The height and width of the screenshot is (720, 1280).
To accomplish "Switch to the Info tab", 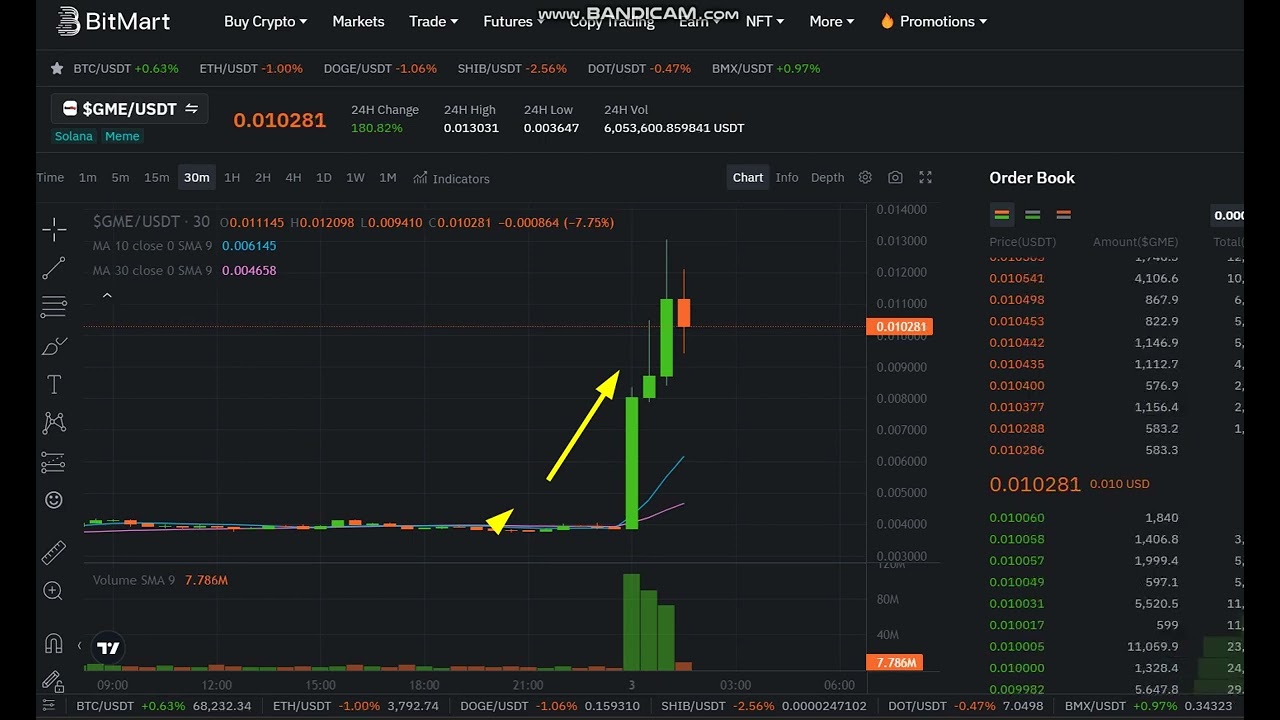I will pos(787,177).
